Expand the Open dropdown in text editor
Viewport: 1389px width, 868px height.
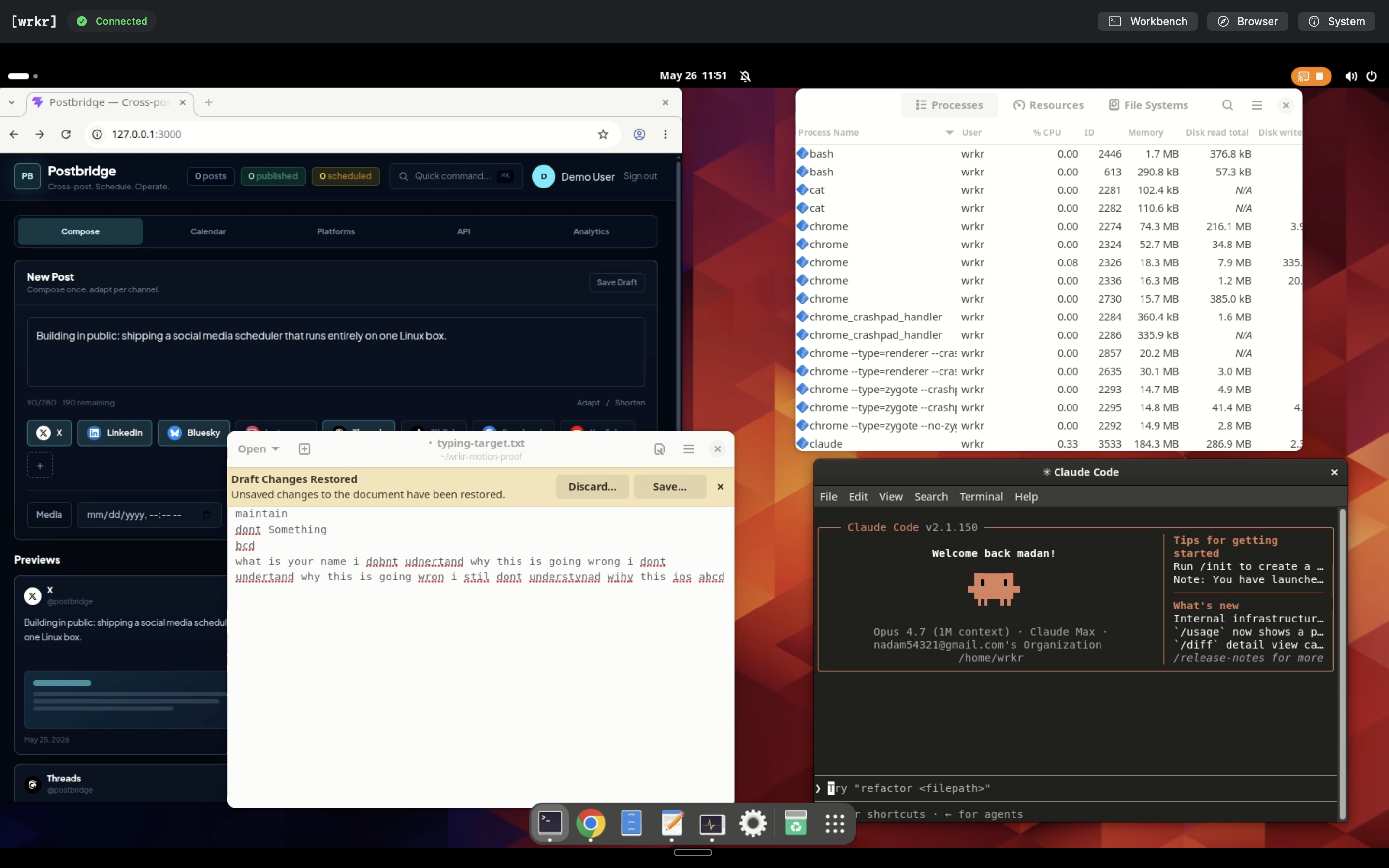click(258, 449)
